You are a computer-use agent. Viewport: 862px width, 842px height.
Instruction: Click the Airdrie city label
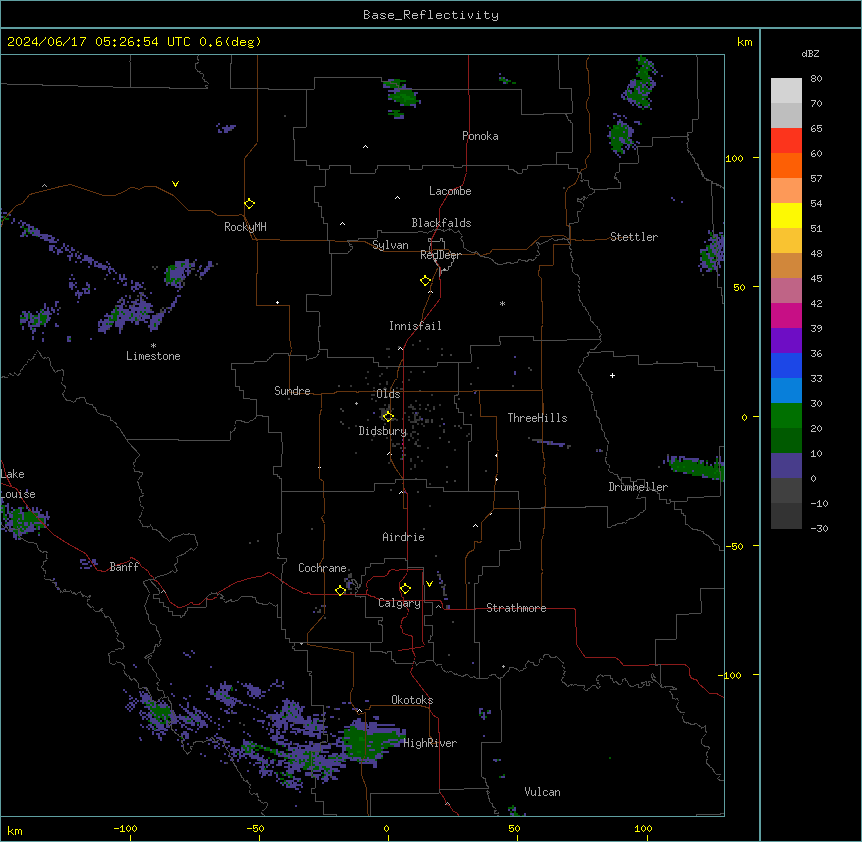403,537
